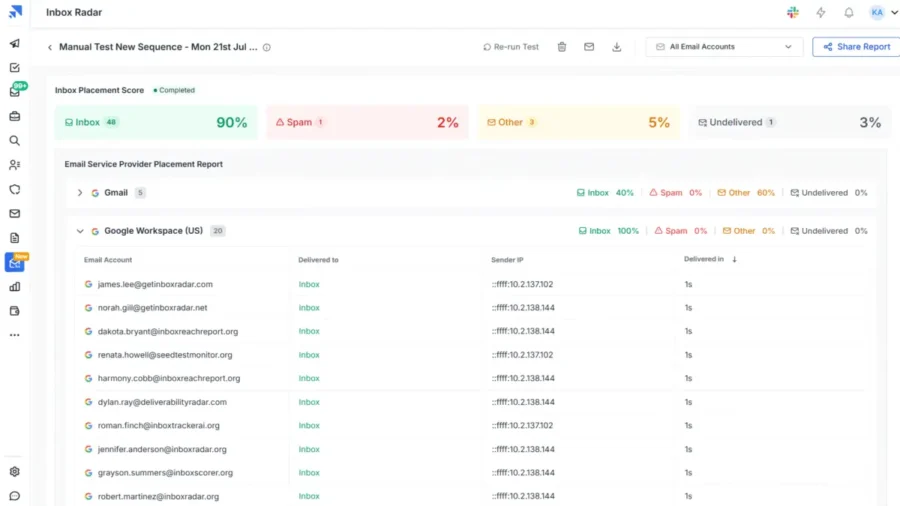900x506 pixels.
Task: Click the lightning bolt icon
Action: coord(821,13)
